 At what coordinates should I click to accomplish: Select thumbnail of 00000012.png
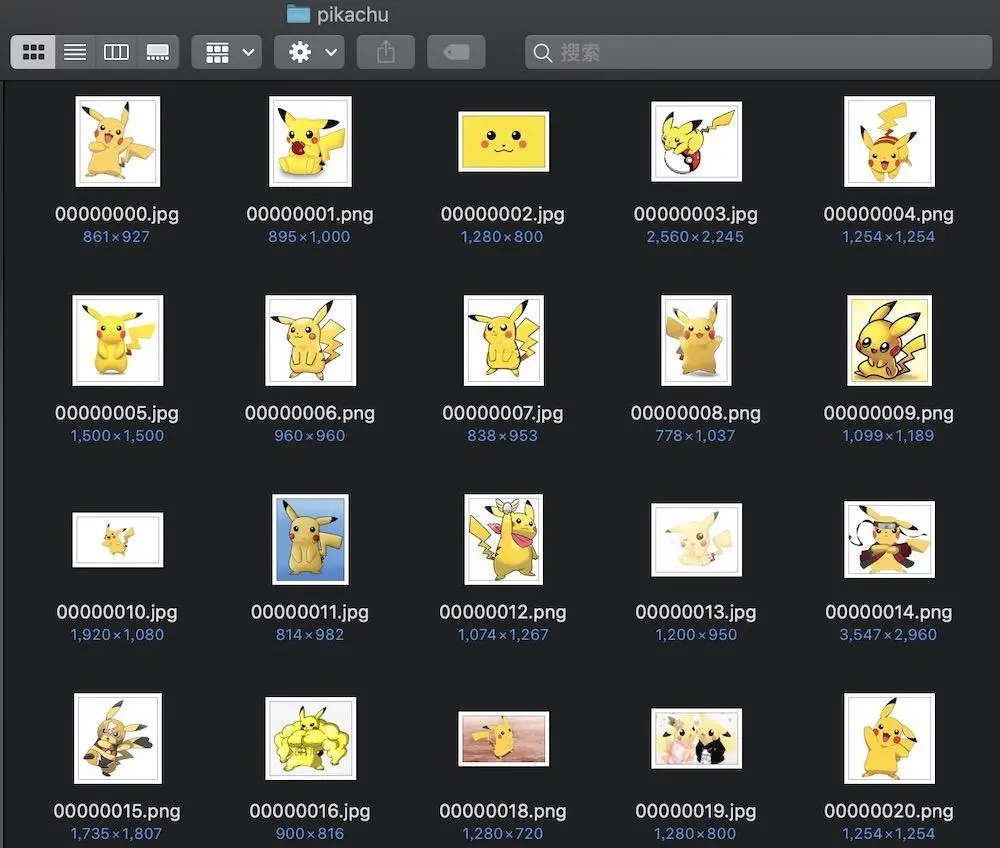coord(503,539)
